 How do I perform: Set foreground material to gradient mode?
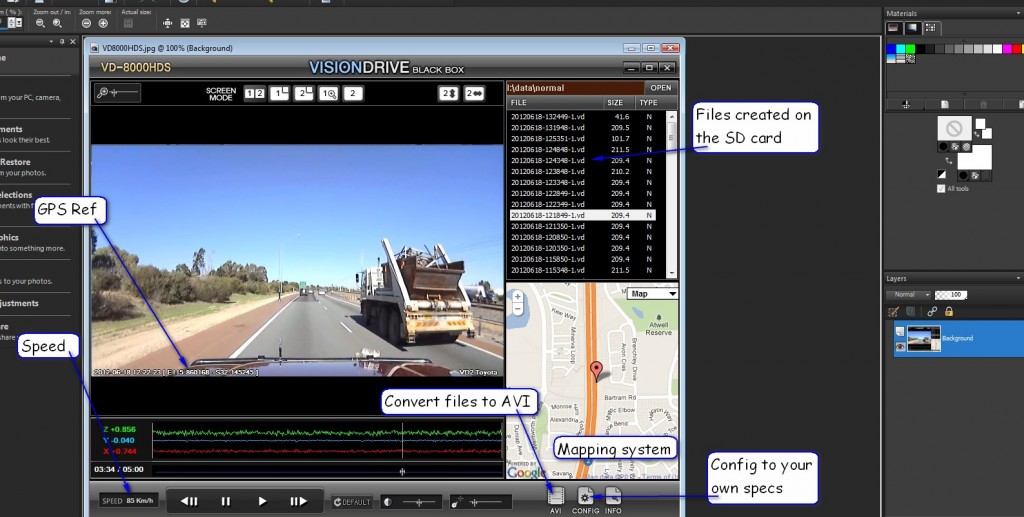pyautogui.click(x=955, y=147)
